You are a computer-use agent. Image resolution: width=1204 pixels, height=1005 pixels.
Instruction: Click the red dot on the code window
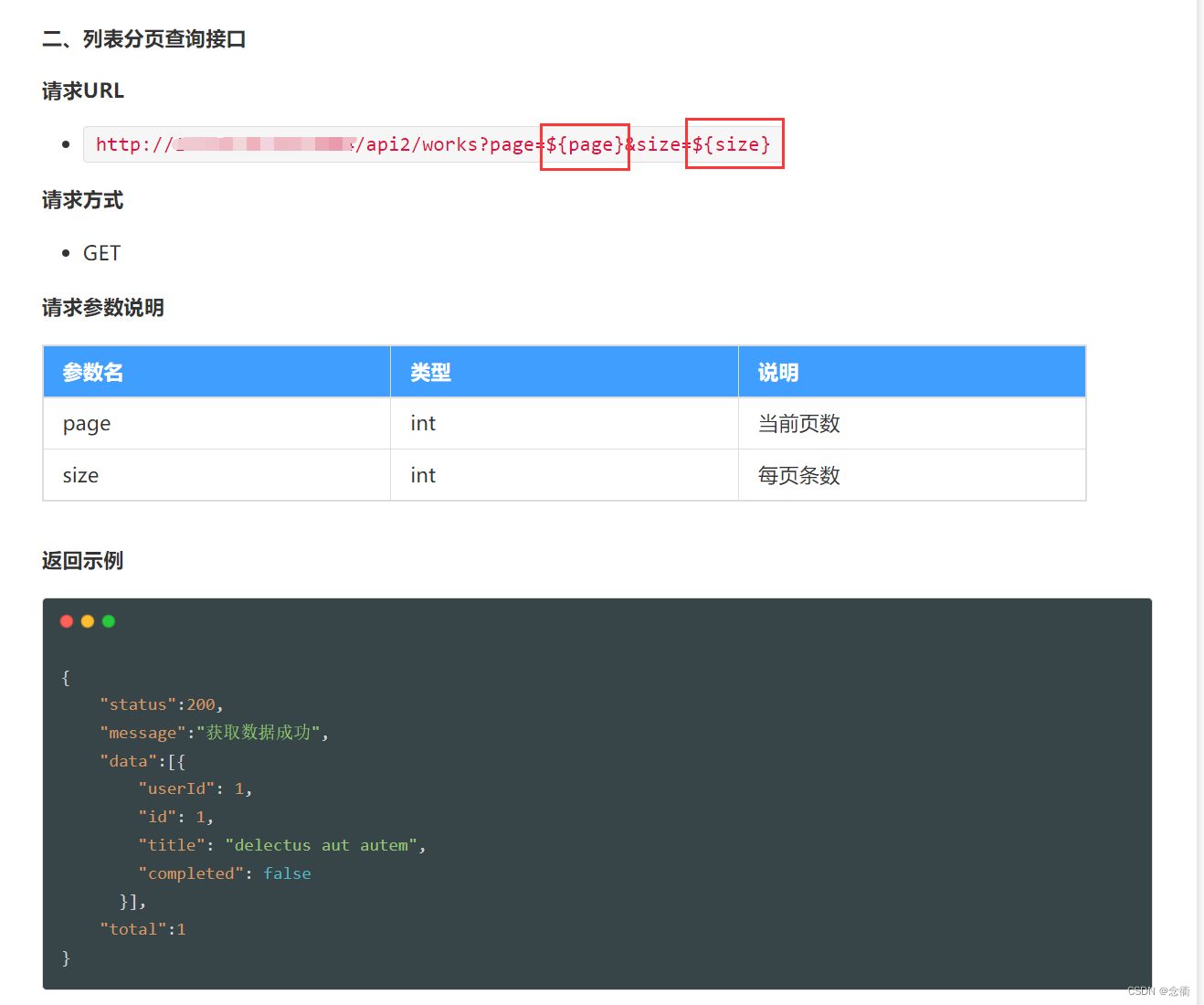coord(66,621)
